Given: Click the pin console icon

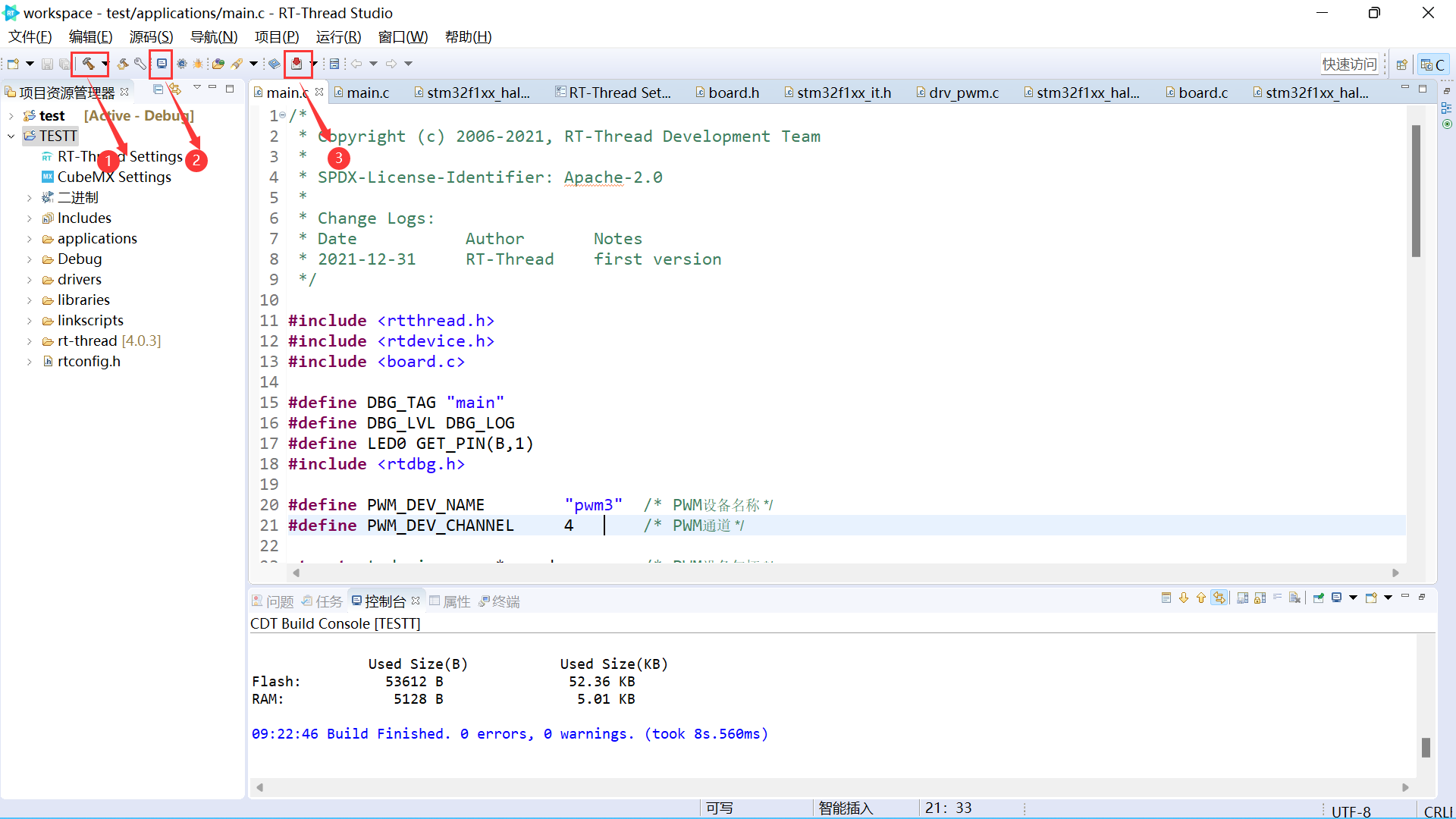Looking at the screenshot, I should pos(1319,598).
